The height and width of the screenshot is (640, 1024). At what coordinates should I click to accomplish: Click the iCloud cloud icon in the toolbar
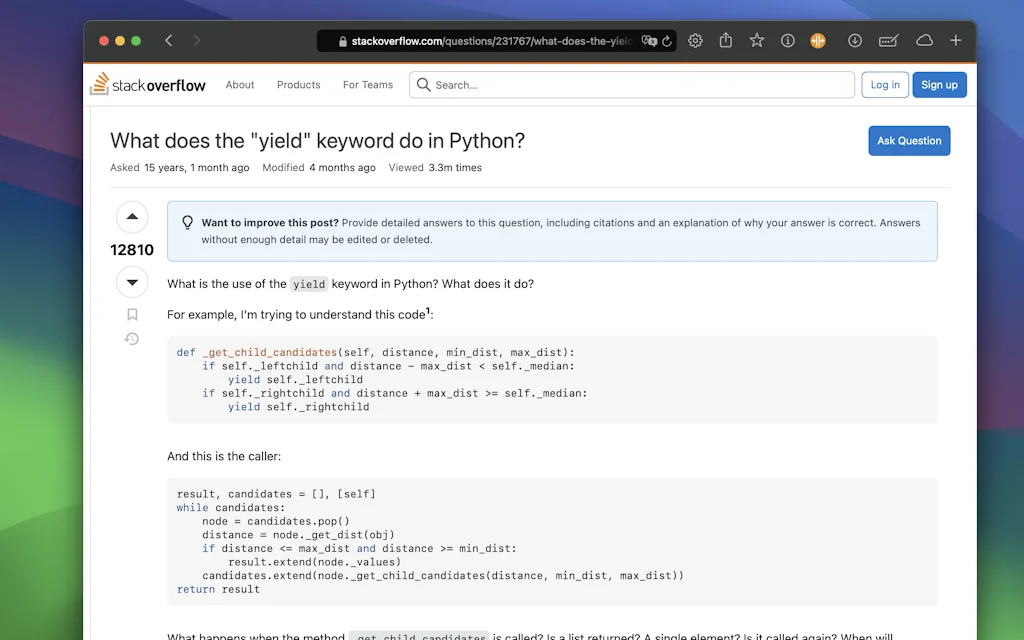[x=924, y=41]
